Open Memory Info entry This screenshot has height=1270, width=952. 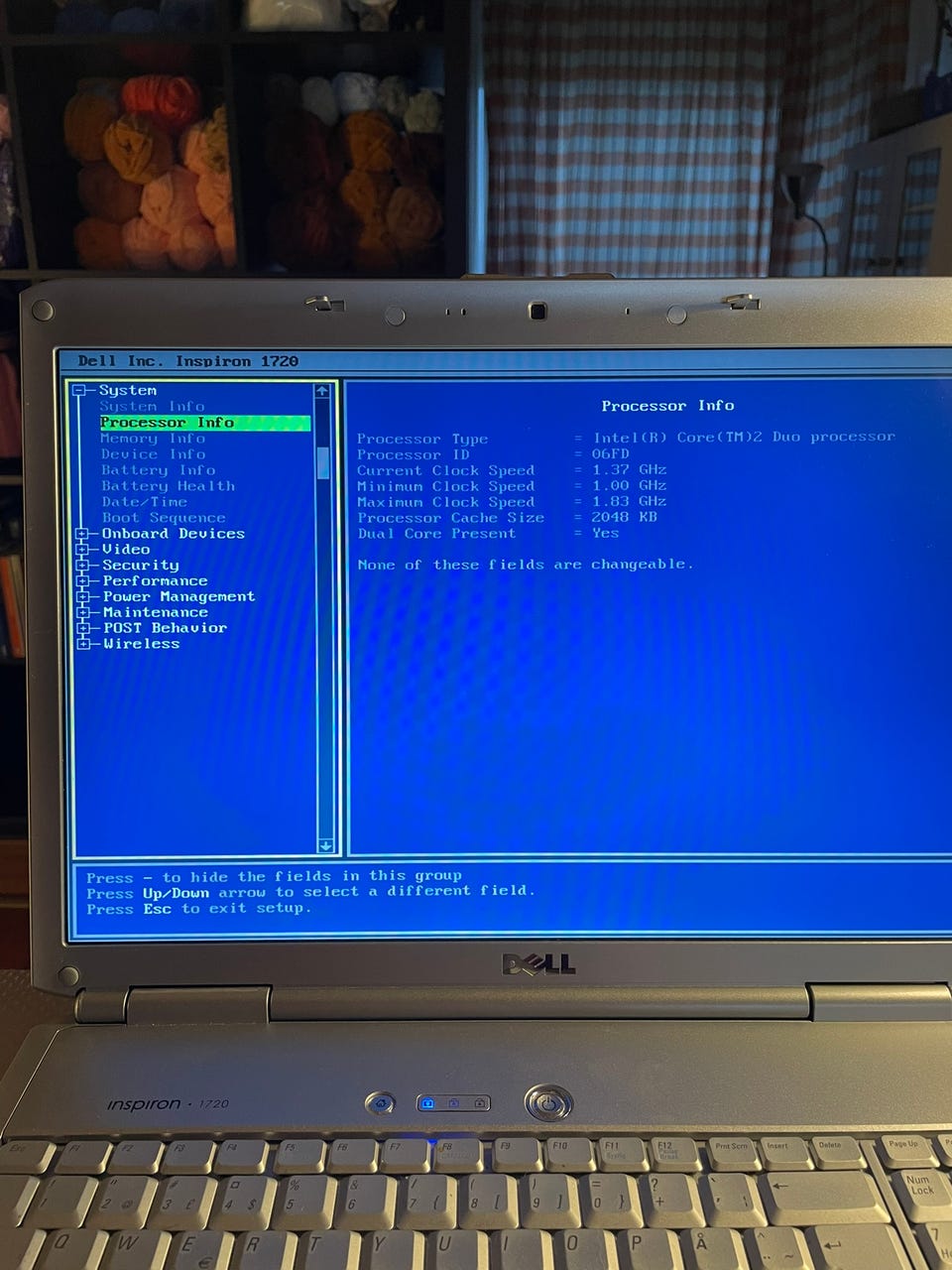(153, 439)
